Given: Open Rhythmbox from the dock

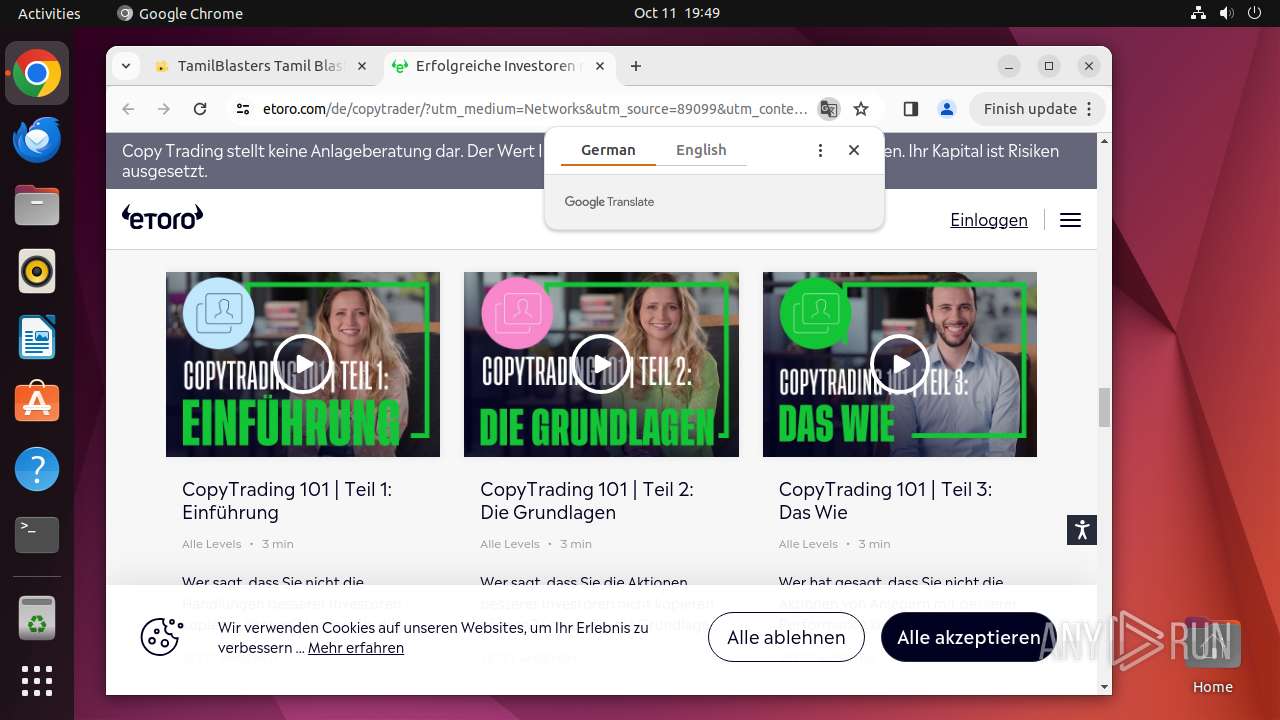Looking at the screenshot, I should point(37,271).
